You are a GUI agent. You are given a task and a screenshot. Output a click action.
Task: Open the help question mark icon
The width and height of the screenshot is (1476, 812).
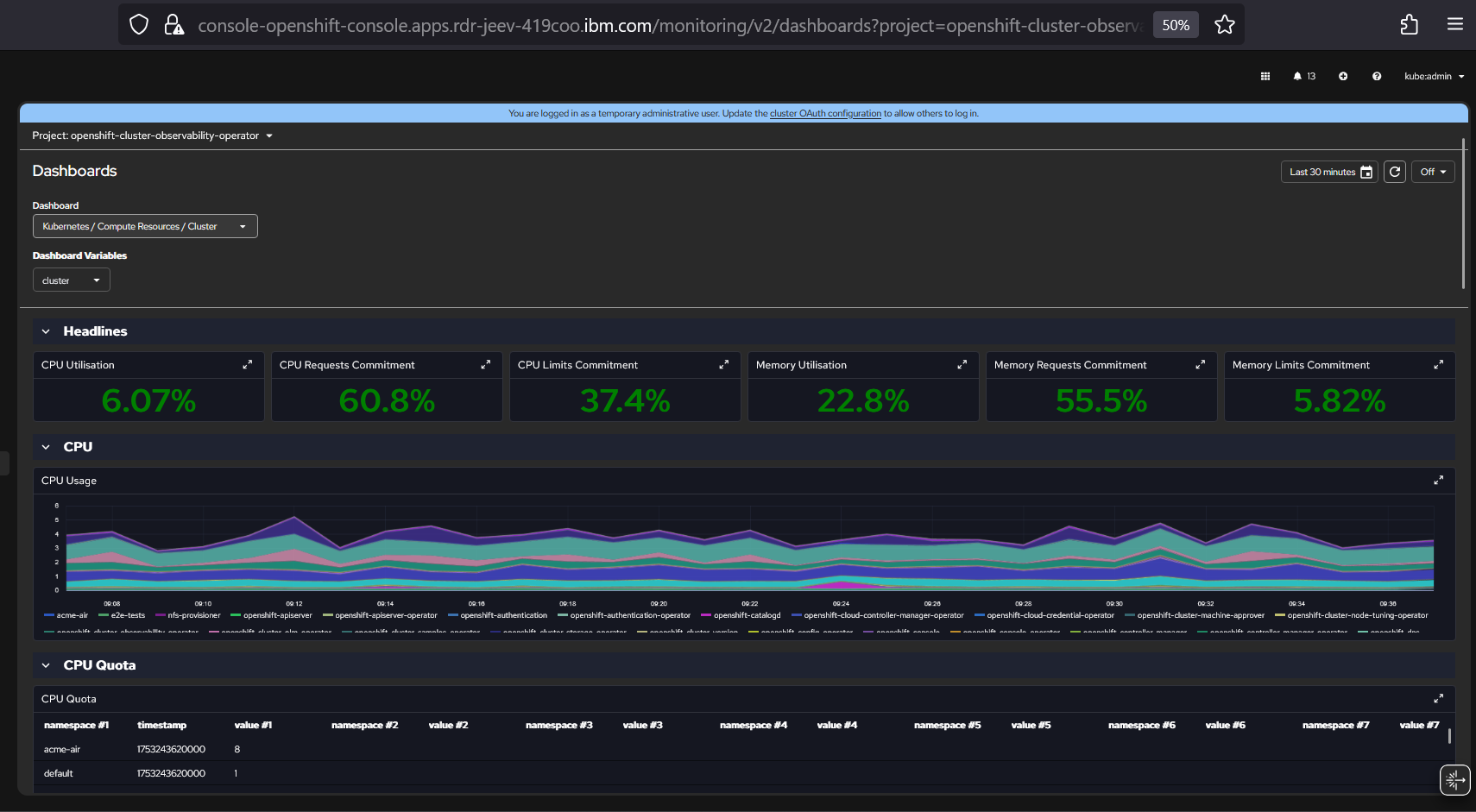1377,76
